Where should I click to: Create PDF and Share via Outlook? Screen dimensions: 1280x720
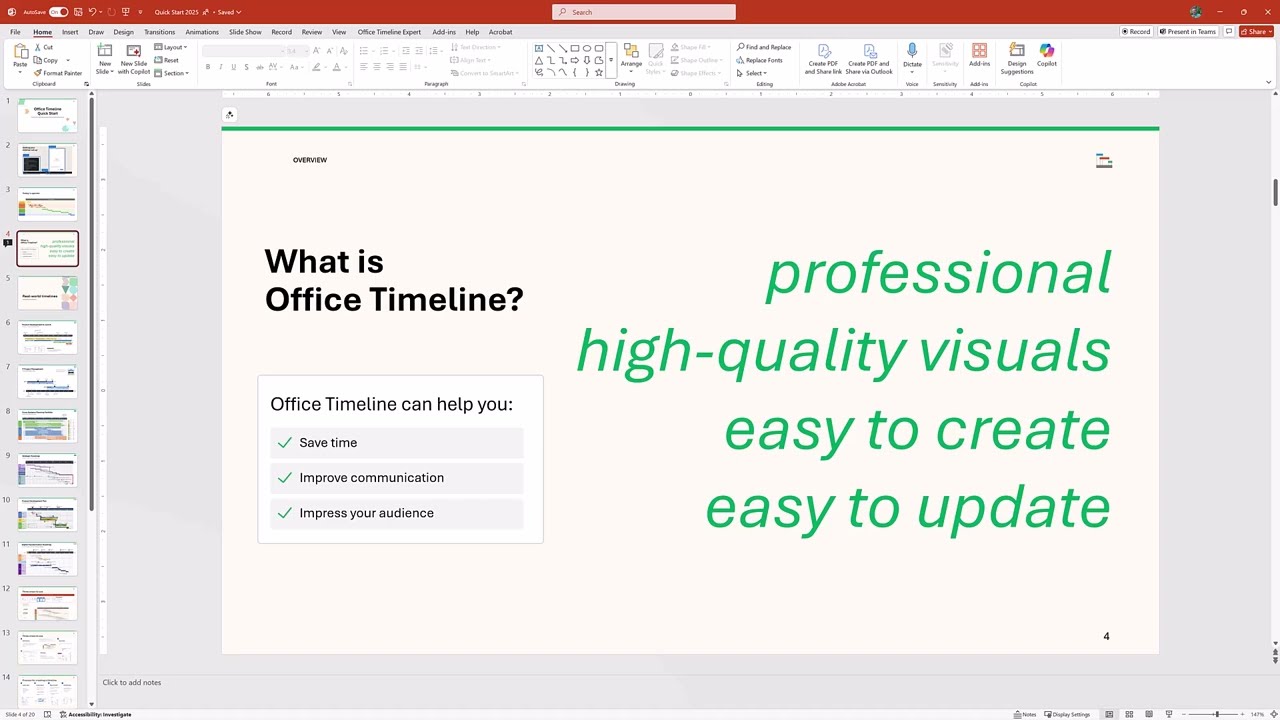pyautogui.click(x=869, y=59)
